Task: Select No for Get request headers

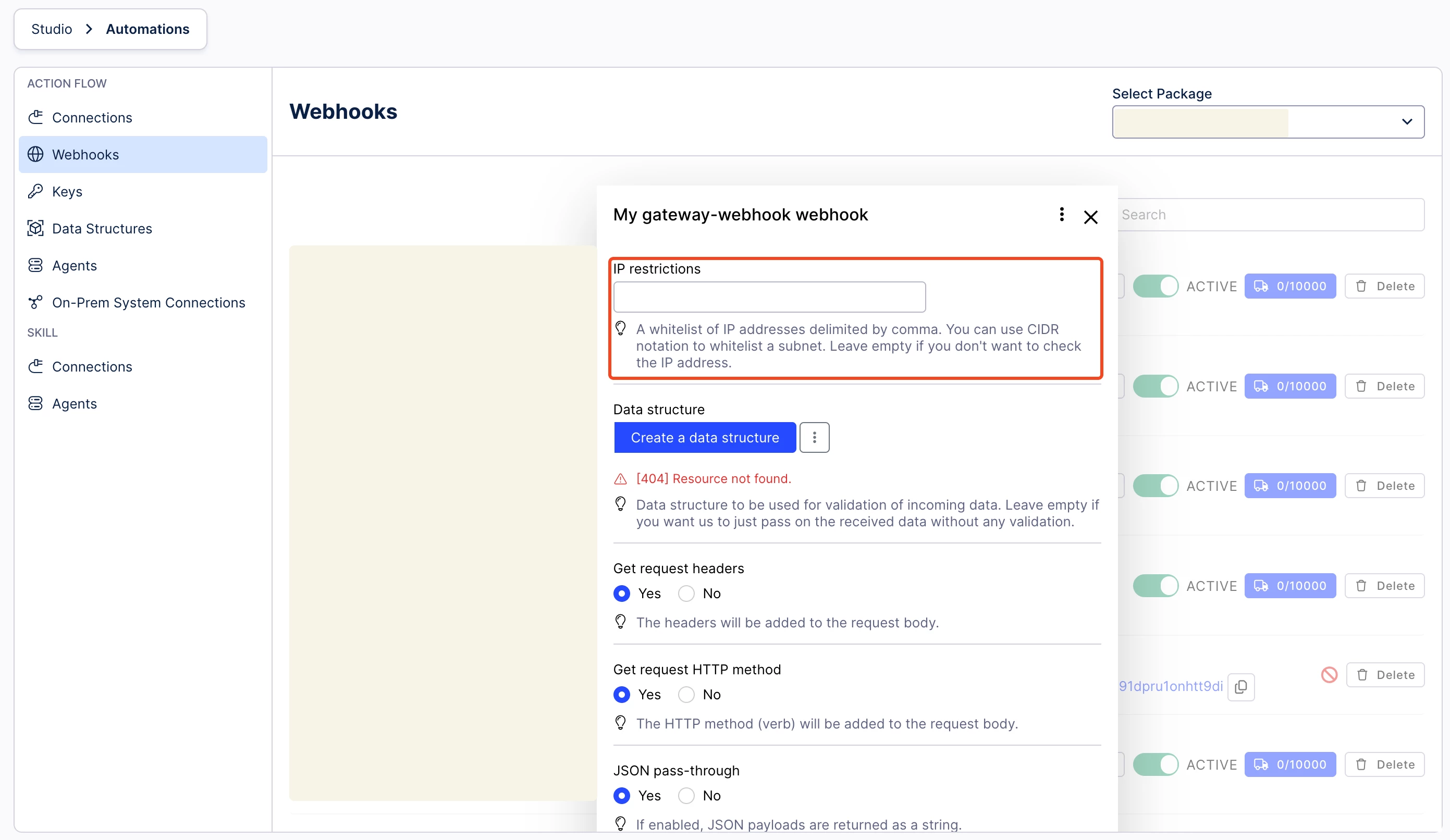Action: (686, 593)
